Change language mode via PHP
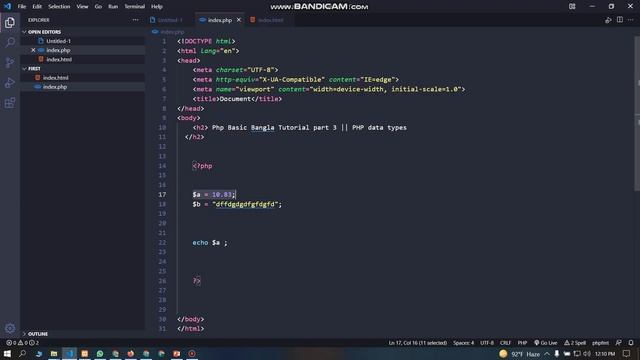640x360 pixels. tap(522, 343)
